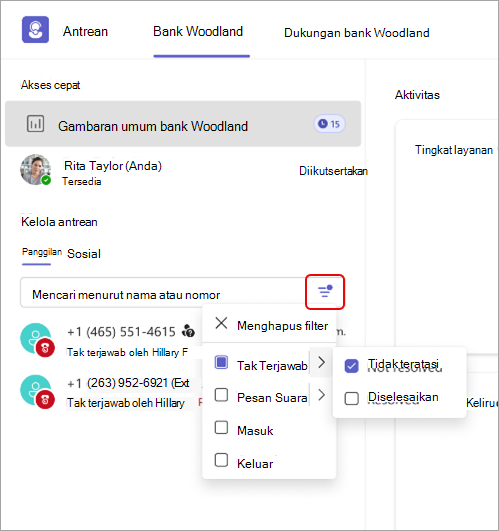
Task: Click Tingkat layanan in Aktivitas panel
Action: [x=454, y=150]
